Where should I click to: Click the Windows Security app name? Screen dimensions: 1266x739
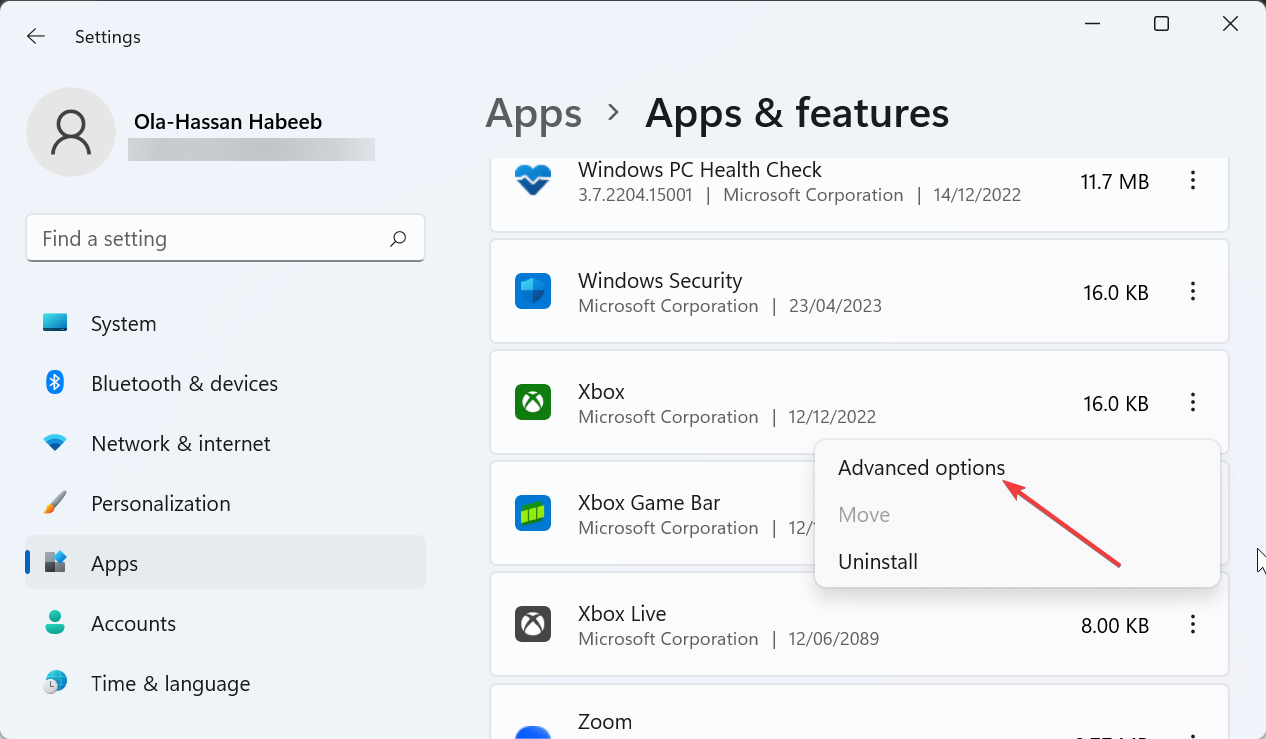point(660,281)
